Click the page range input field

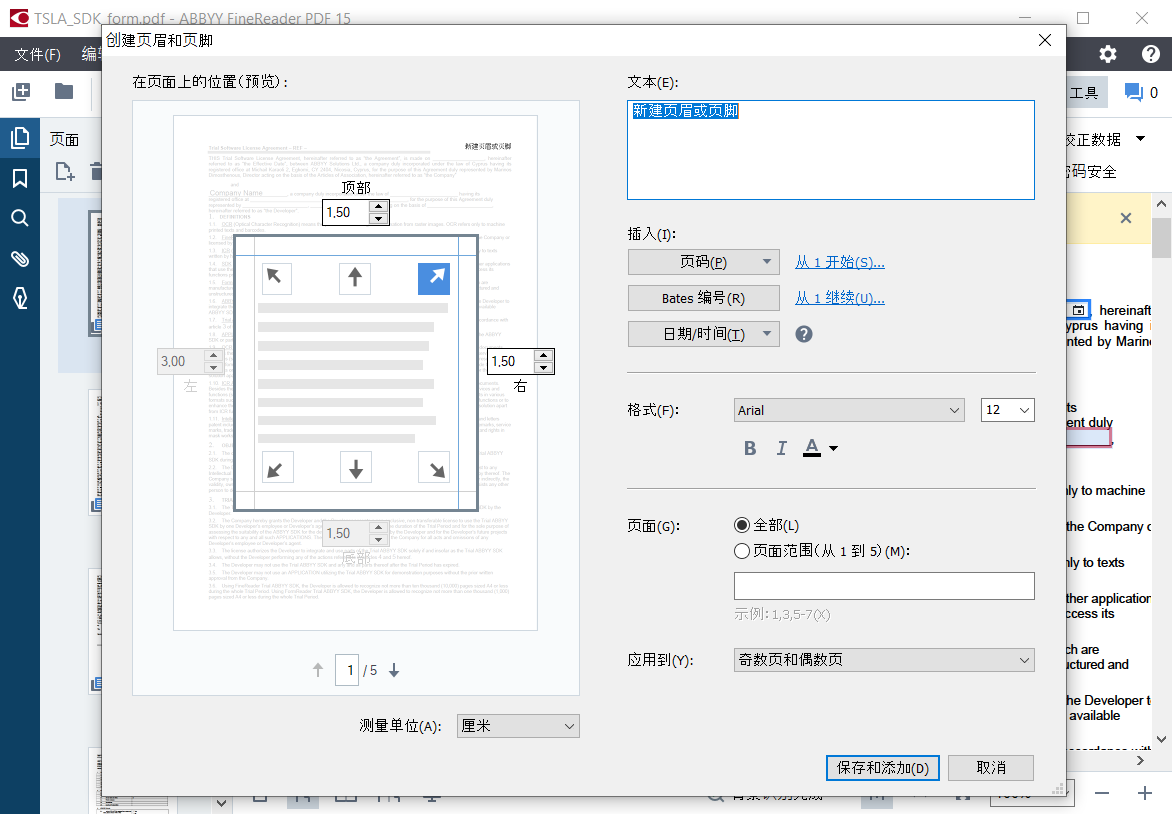click(884, 586)
